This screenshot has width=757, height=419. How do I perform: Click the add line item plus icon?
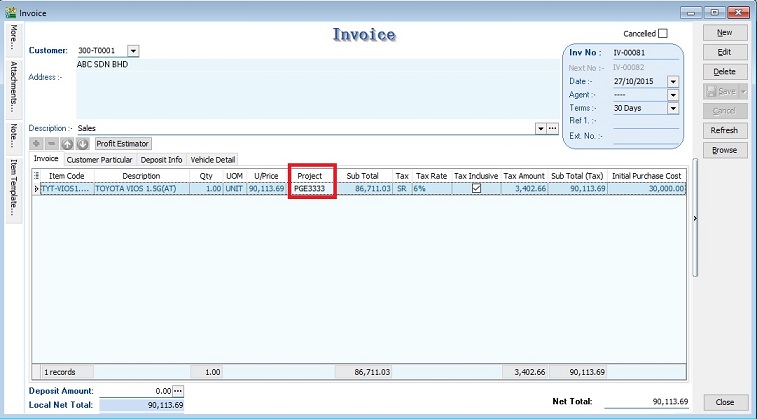37,144
